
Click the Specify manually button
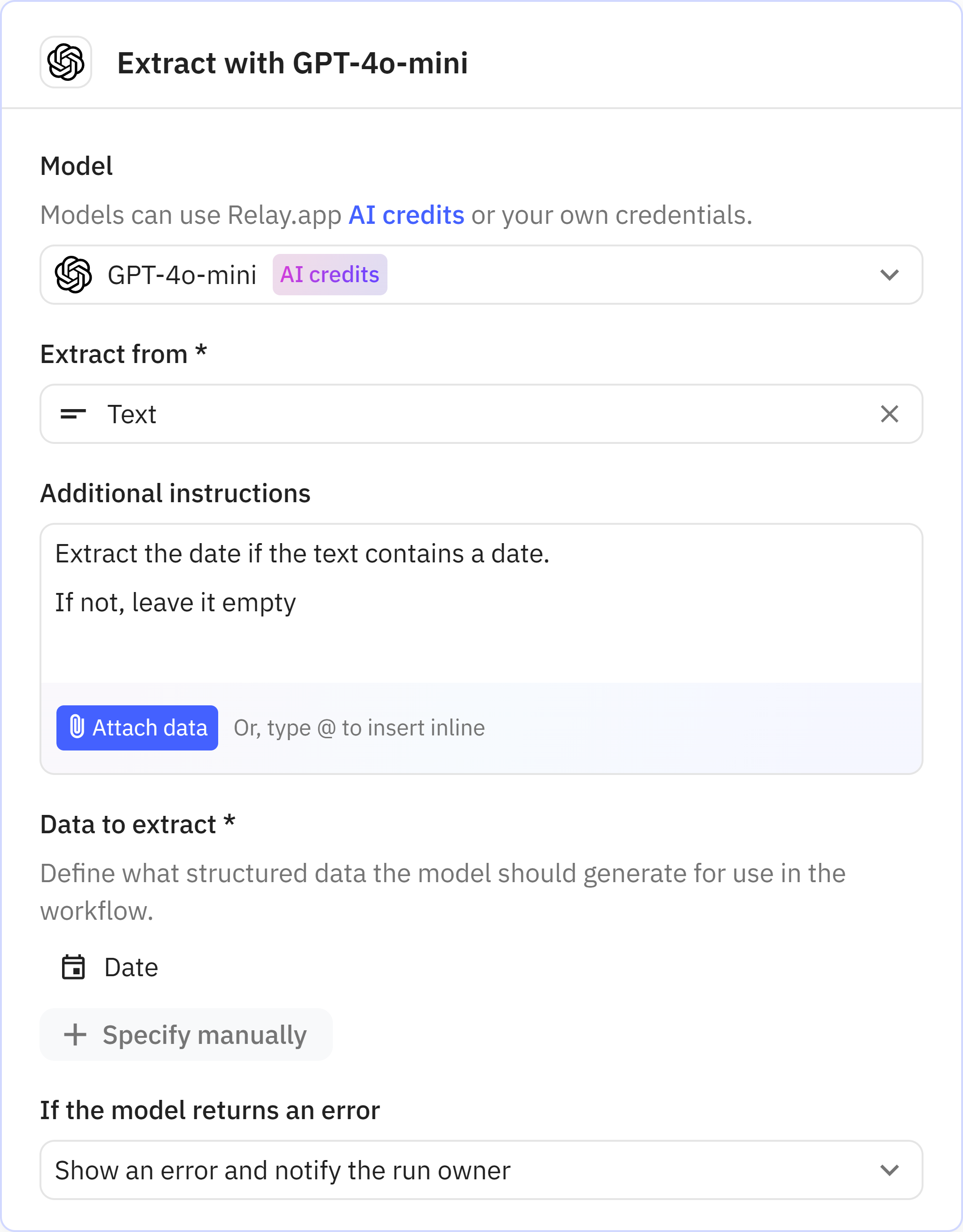(186, 1035)
